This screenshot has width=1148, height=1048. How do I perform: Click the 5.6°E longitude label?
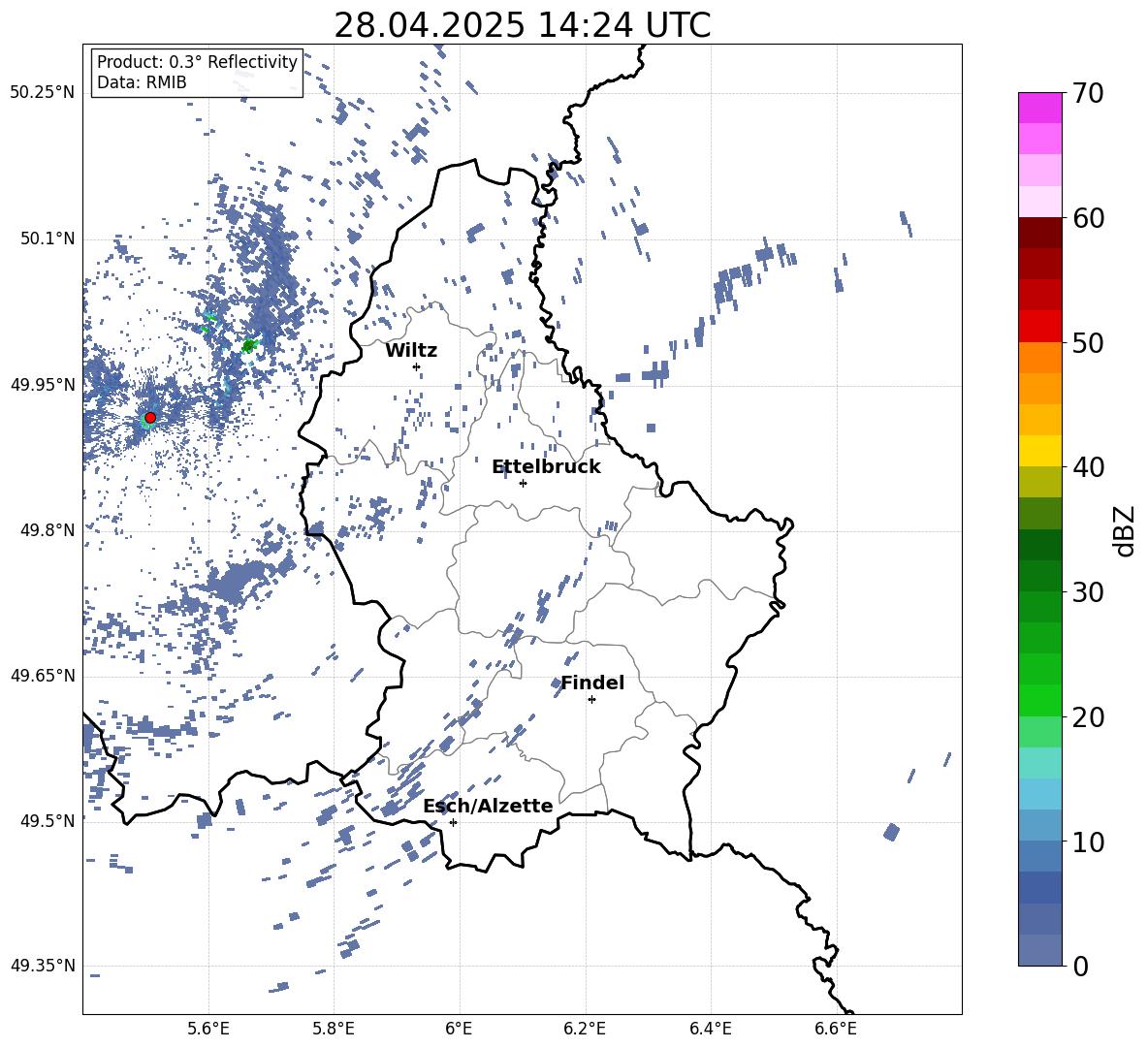tap(207, 1029)
